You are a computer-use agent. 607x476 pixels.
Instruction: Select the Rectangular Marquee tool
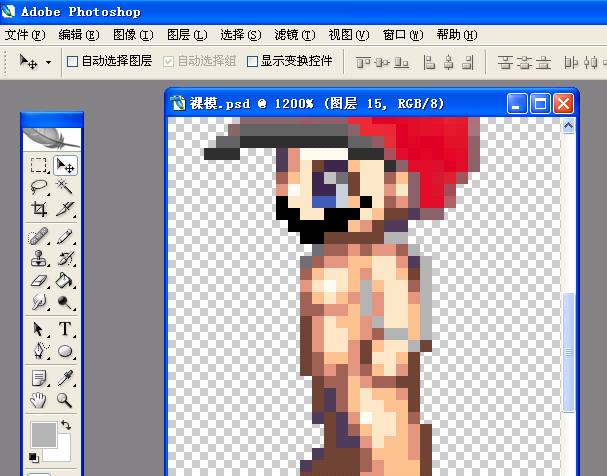(x=39, y=165)
